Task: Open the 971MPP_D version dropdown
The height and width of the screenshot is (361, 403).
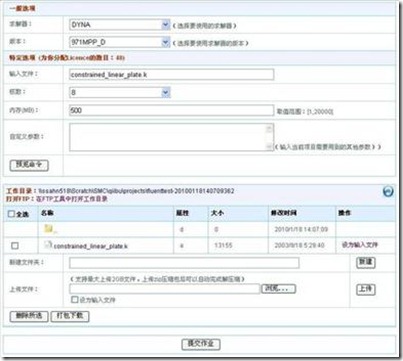Action: point(120,42)
